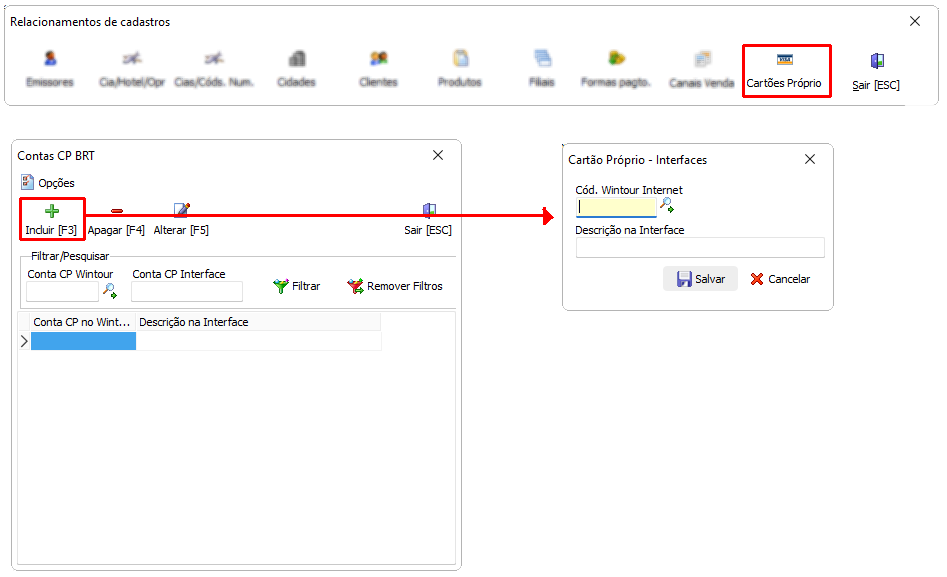Open lookup beside Cód. Wintour Internet field
Screen dimensions: 947x577
(x=667, y=206)
